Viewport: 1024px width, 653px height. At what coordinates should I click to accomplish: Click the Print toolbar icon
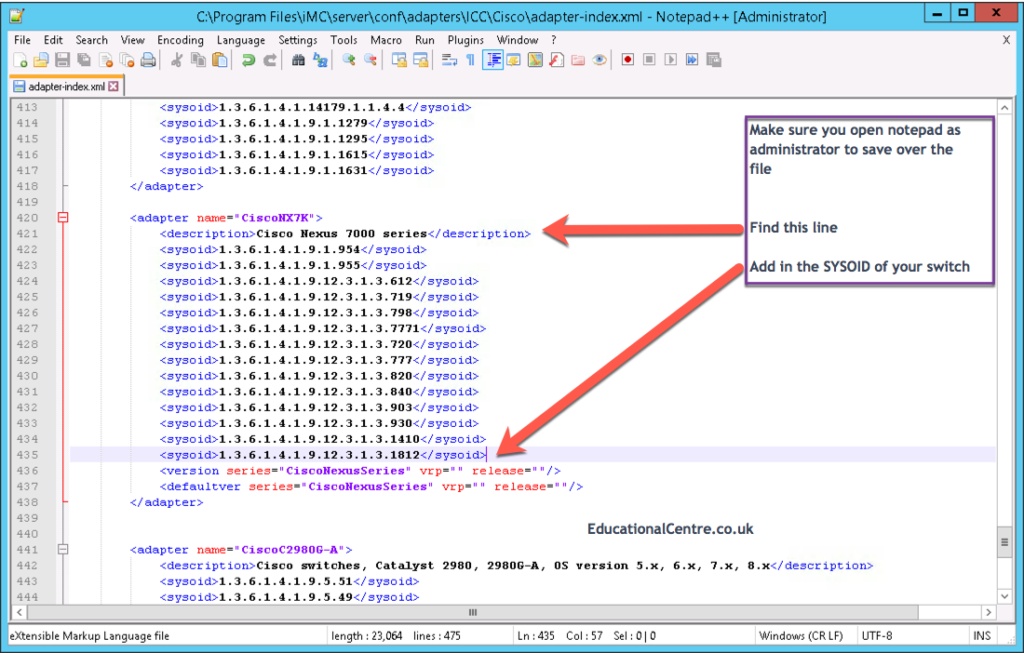tap(148, 60)
